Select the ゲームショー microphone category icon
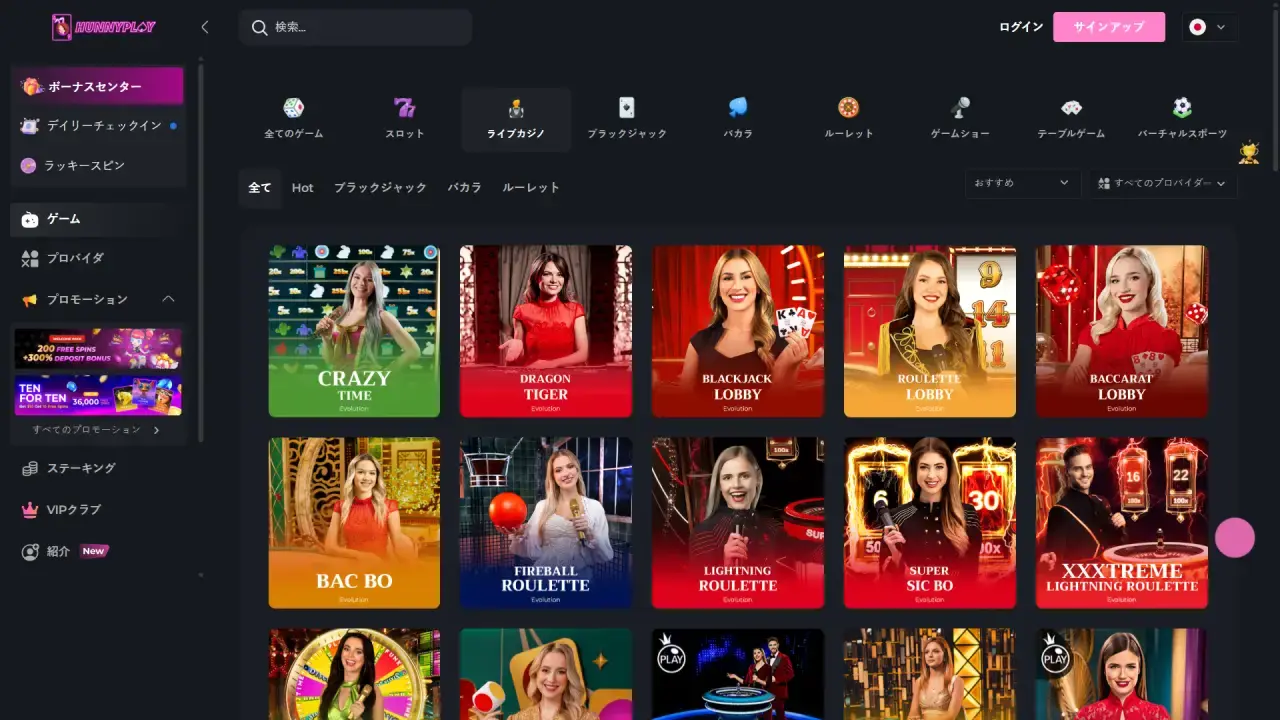Screen dimensions: 1280x720 pyautogui.click(x=960, y=108)
